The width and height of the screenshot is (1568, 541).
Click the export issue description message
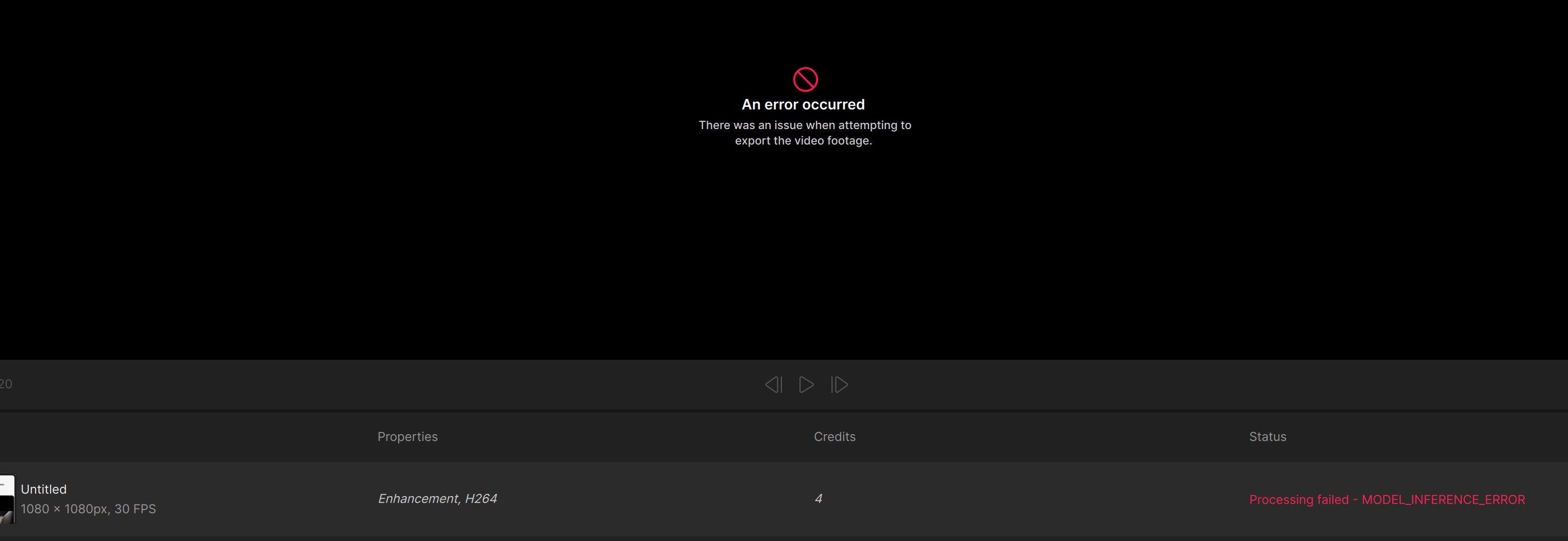(x=804, y=133)
